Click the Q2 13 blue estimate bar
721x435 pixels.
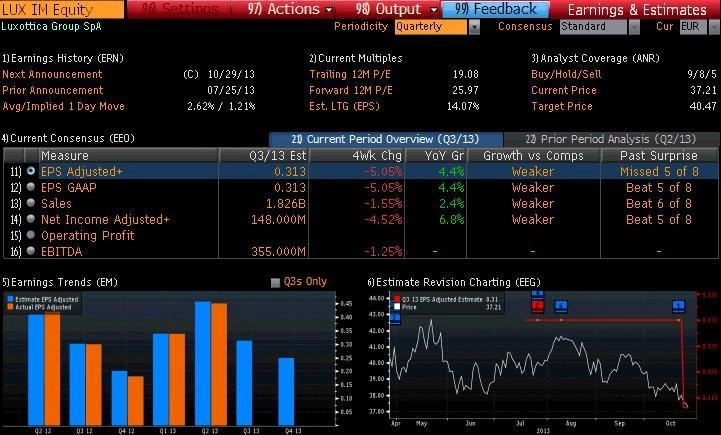pos(203,363)
